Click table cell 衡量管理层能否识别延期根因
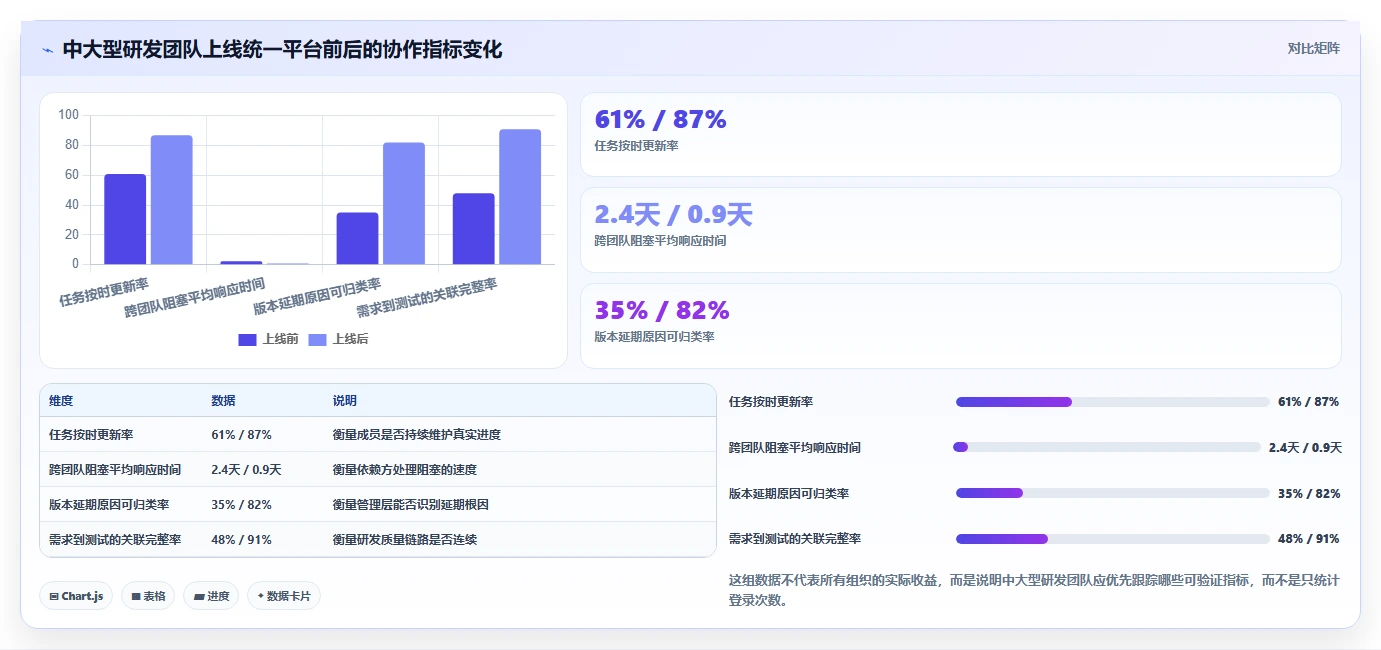Viewport: 1381px width, 650px height. [411, 505]
